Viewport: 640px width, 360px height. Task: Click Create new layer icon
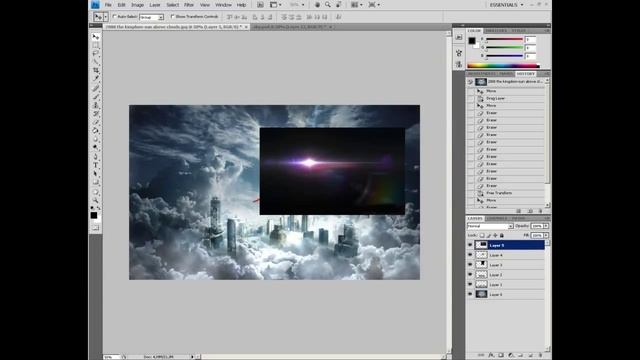(x=530, y=355)
